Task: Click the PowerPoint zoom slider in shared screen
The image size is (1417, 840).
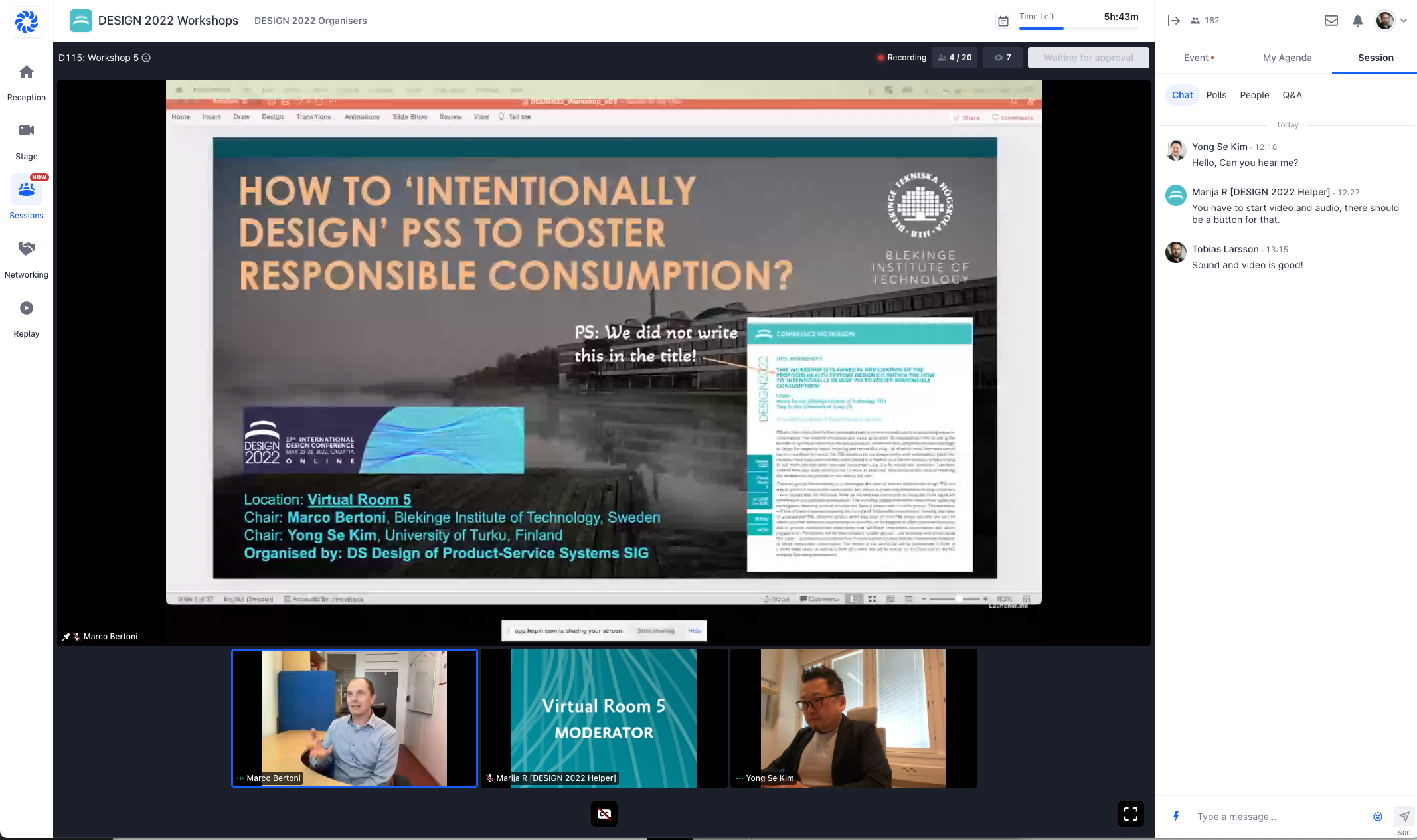Action: (956, 599)
